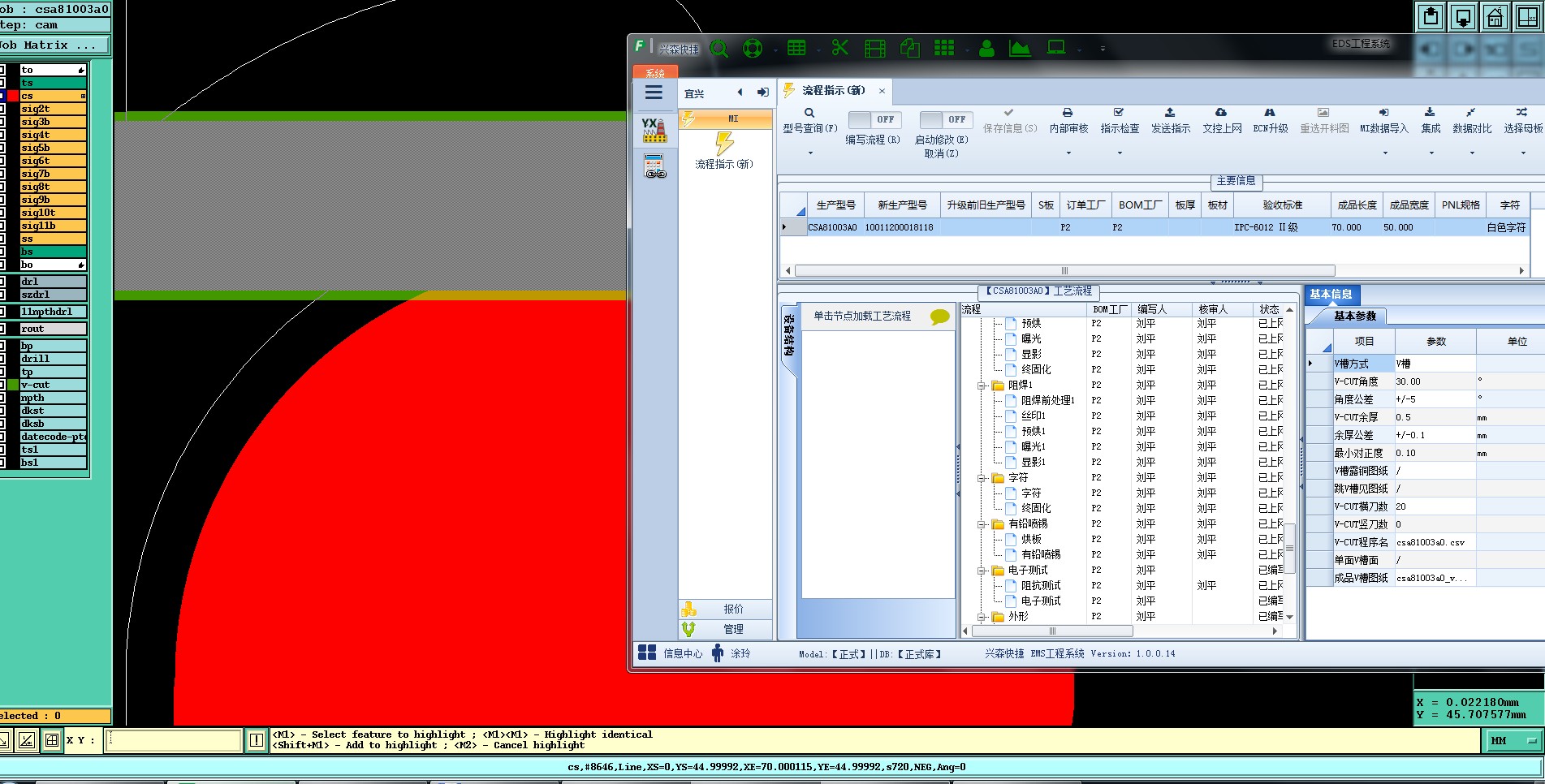Open dropdown arrow under 型号查询(F)
1545x784 pixels.
pyautogui.click(x=809, y=153)
